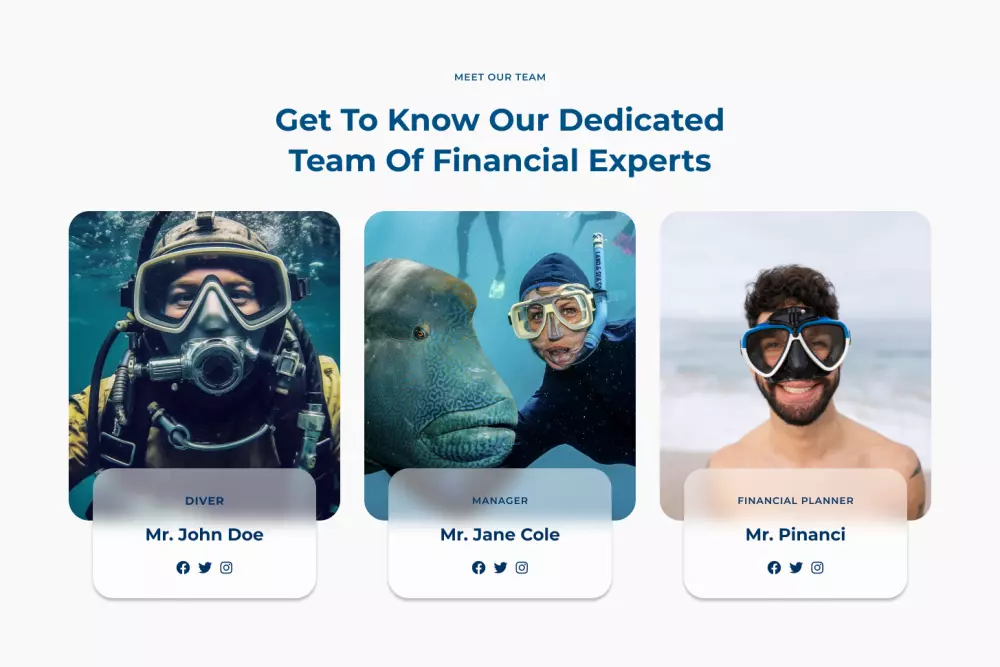Click the Get To Know Our Dedicated heading
The image size is (1000, 667).
coord(500,120)
